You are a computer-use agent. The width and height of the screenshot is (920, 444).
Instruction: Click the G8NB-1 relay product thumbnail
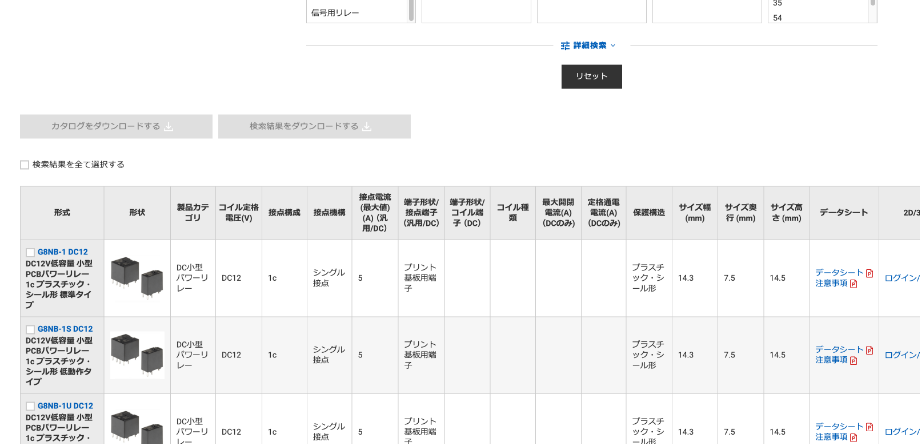pyautogui.click(x=137, y=277)
